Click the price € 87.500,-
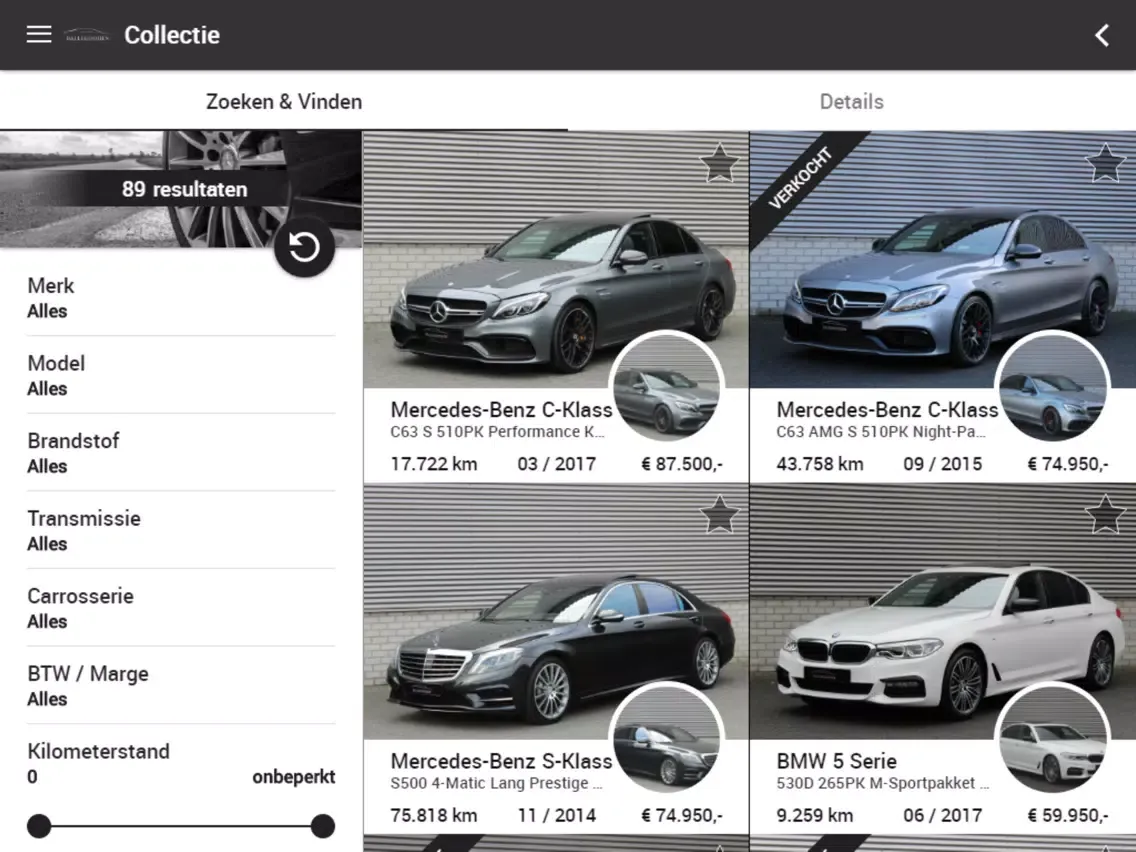This screenshot has width=1136, height=852. point(682,464)
